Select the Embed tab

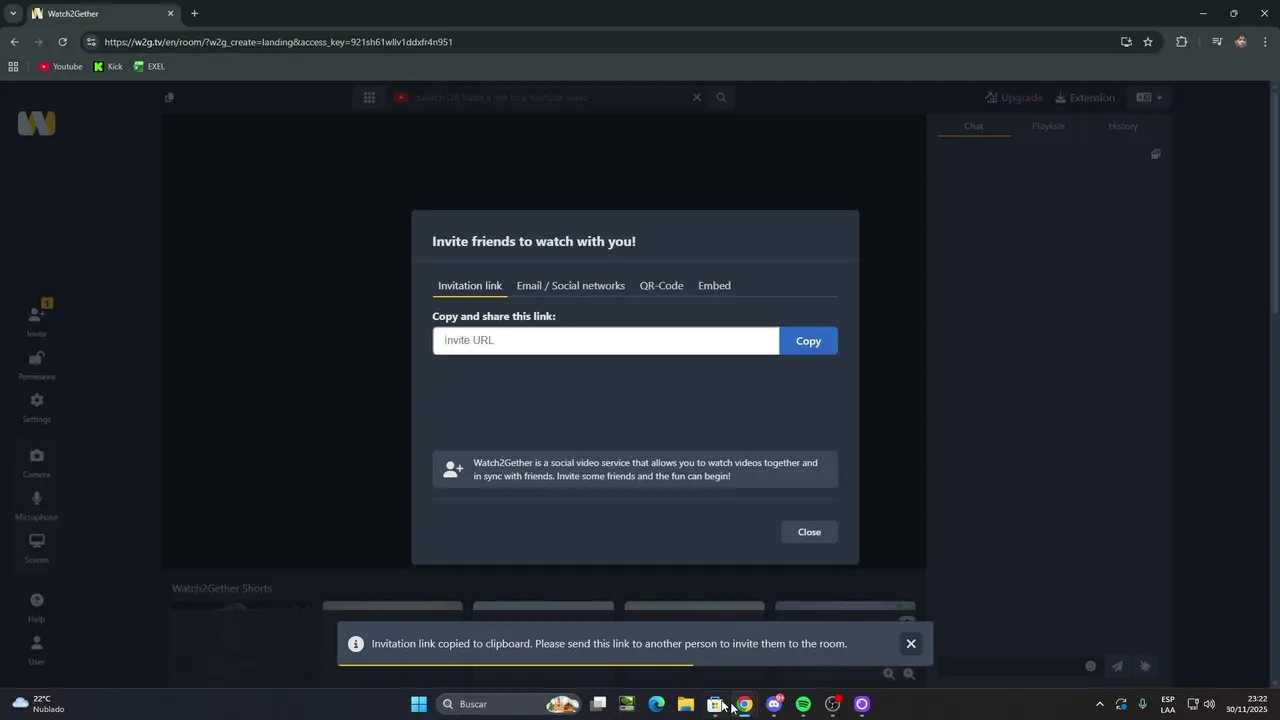point(714,286)
